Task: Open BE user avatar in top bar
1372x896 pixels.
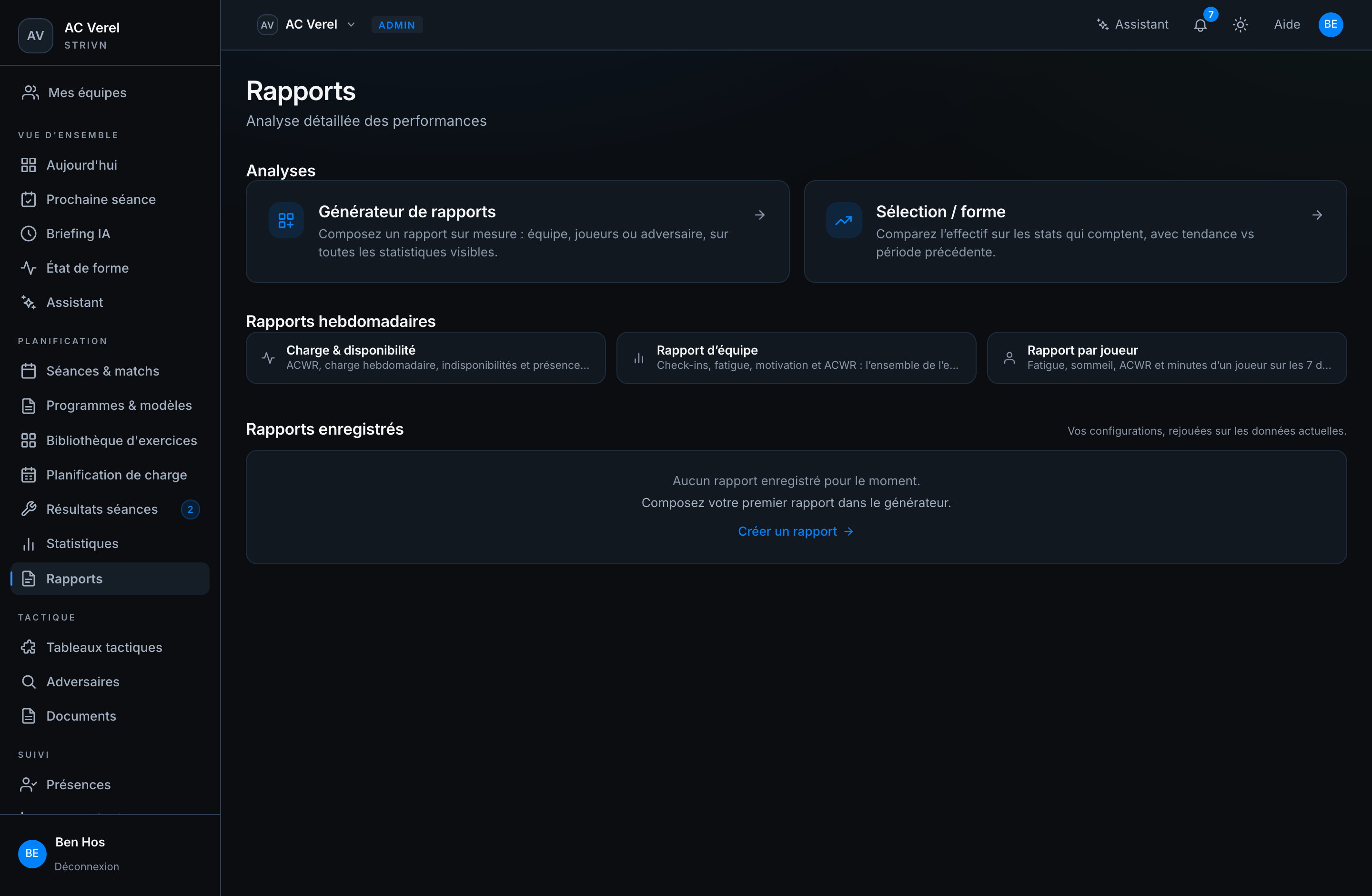Action: [x=1331, y=25]
